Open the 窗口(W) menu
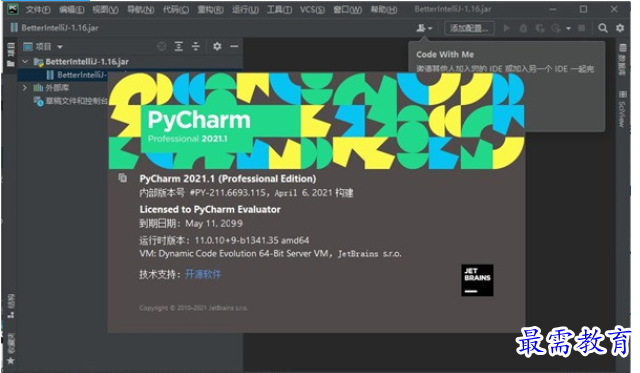640x373 pixels. pyautogui.click(x=347, y=9)
